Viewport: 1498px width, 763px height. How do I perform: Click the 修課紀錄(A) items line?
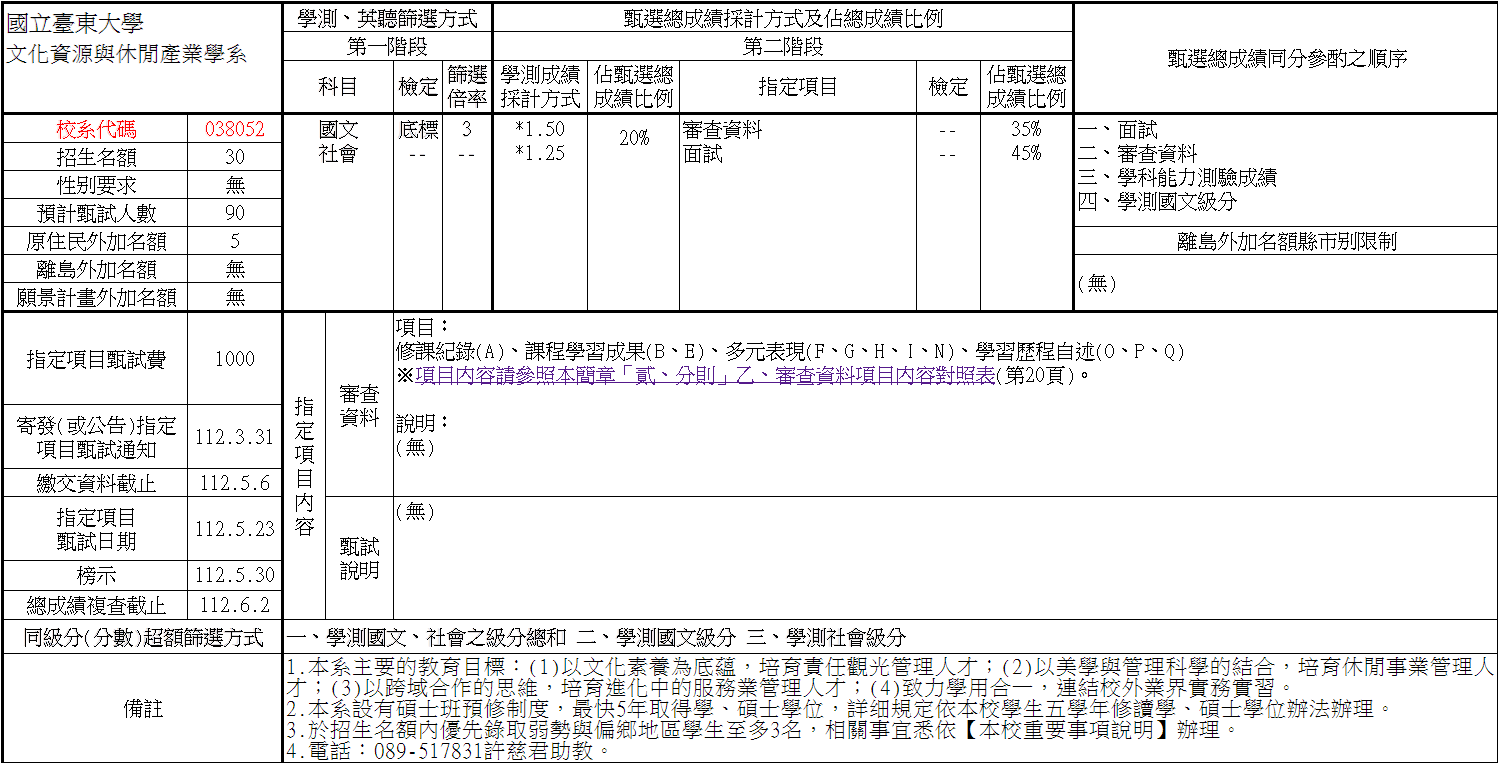790,351
